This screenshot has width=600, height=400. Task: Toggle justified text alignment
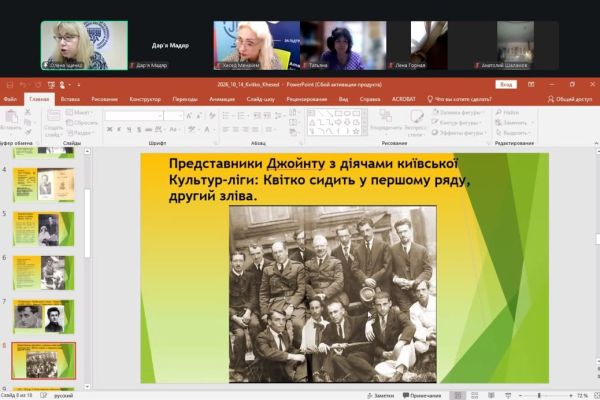[x=255, y=130]
